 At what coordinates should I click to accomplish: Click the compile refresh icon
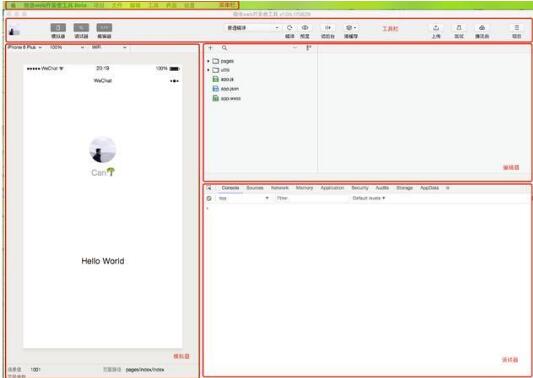289,28
